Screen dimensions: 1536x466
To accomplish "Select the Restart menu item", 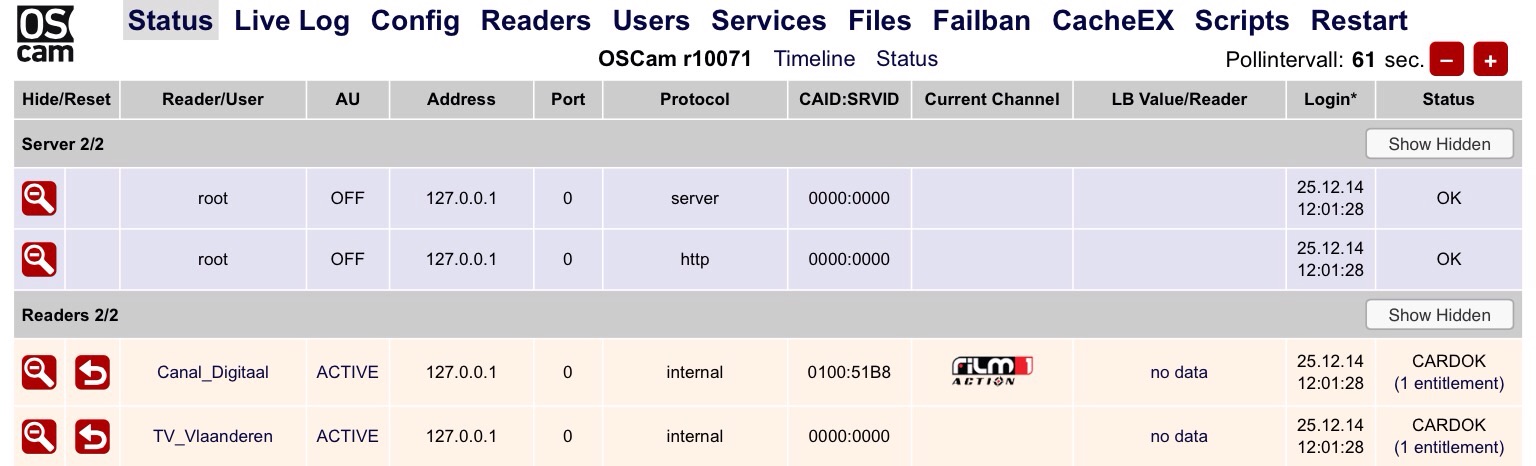I will point(1359,21).
